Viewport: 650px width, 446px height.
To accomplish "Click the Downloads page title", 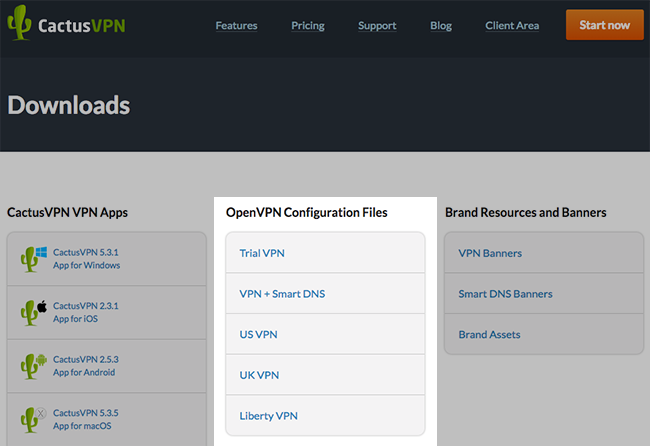I will 69,105.
